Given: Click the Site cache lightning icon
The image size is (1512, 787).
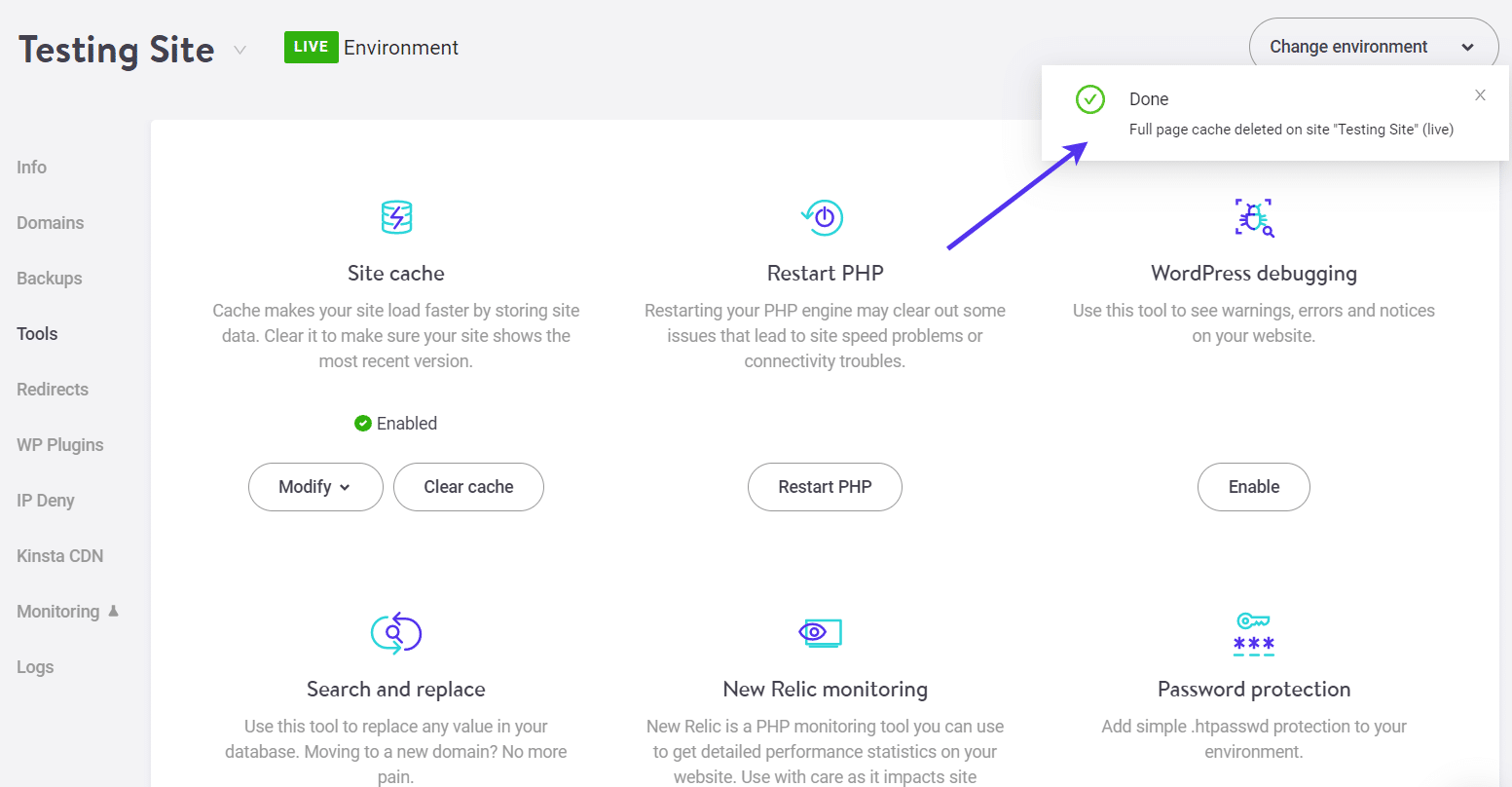Looking at the screenshot, I should pos(395,216).
